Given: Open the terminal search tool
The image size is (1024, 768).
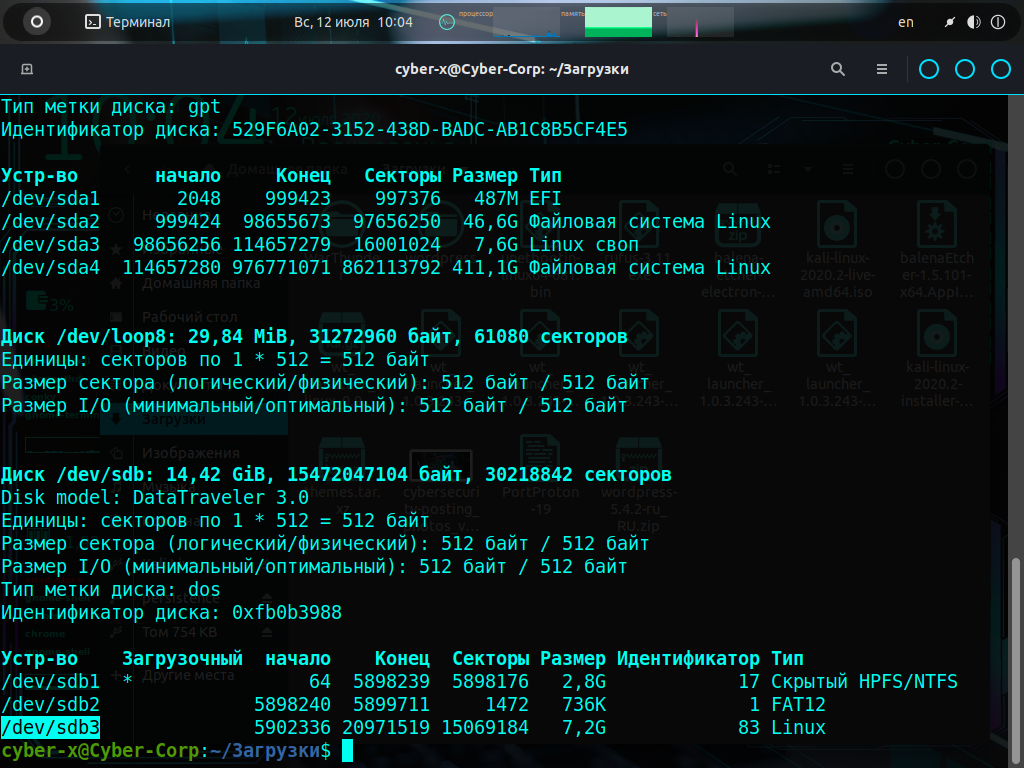Looking at the screenshot, I should click(x=838, y=69).
